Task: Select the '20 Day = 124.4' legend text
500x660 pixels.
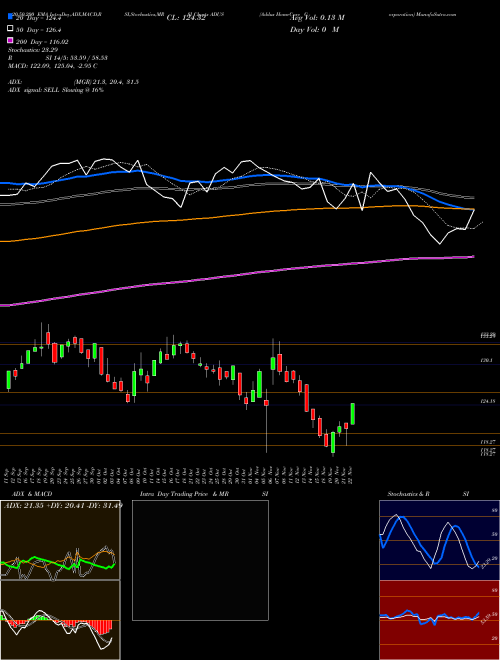Action: point(37,18)
